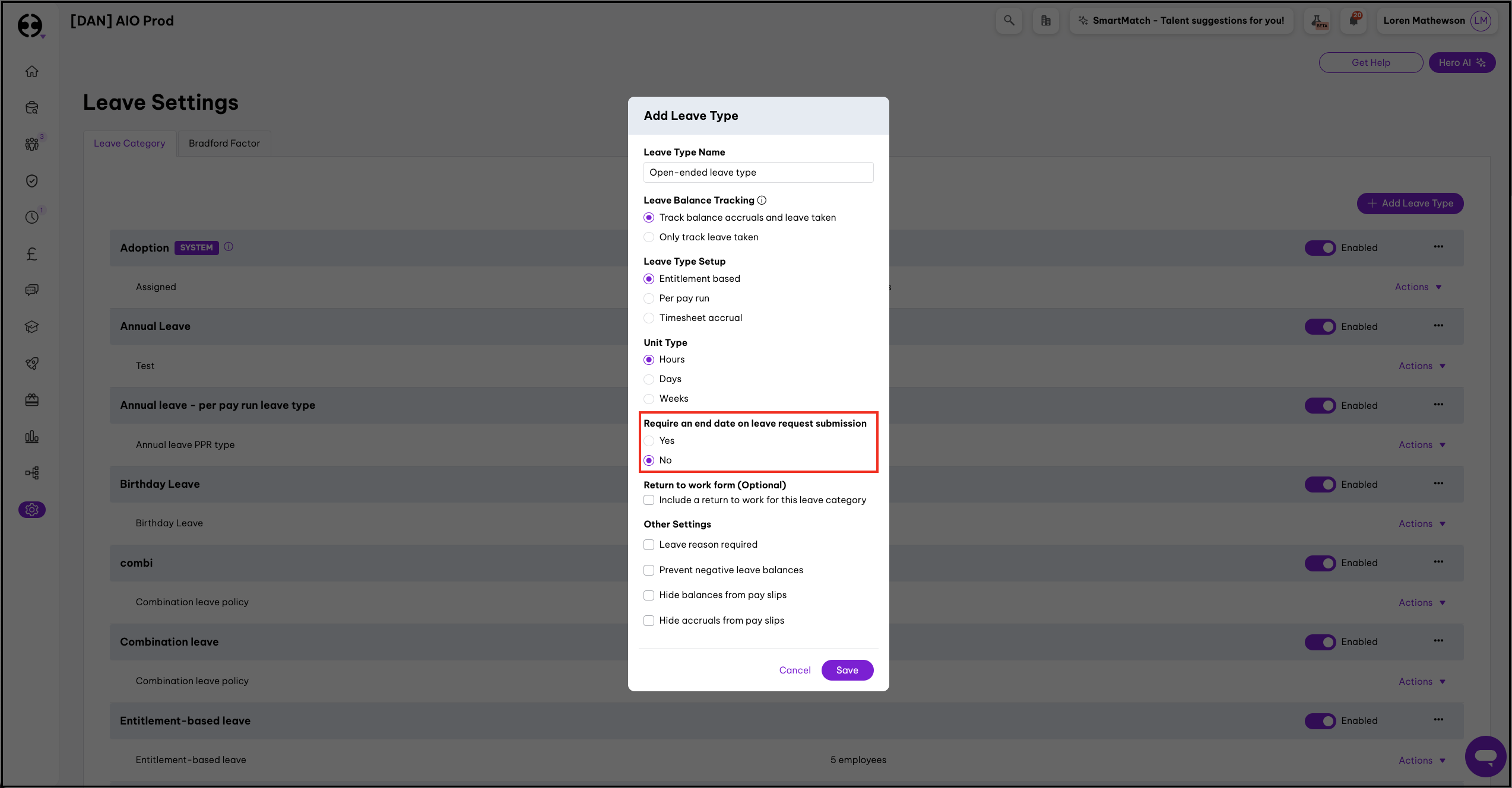This screenshot has height=788, width=1512.
Task: Open the notifications bell icon
Action: click(1353, 21)
